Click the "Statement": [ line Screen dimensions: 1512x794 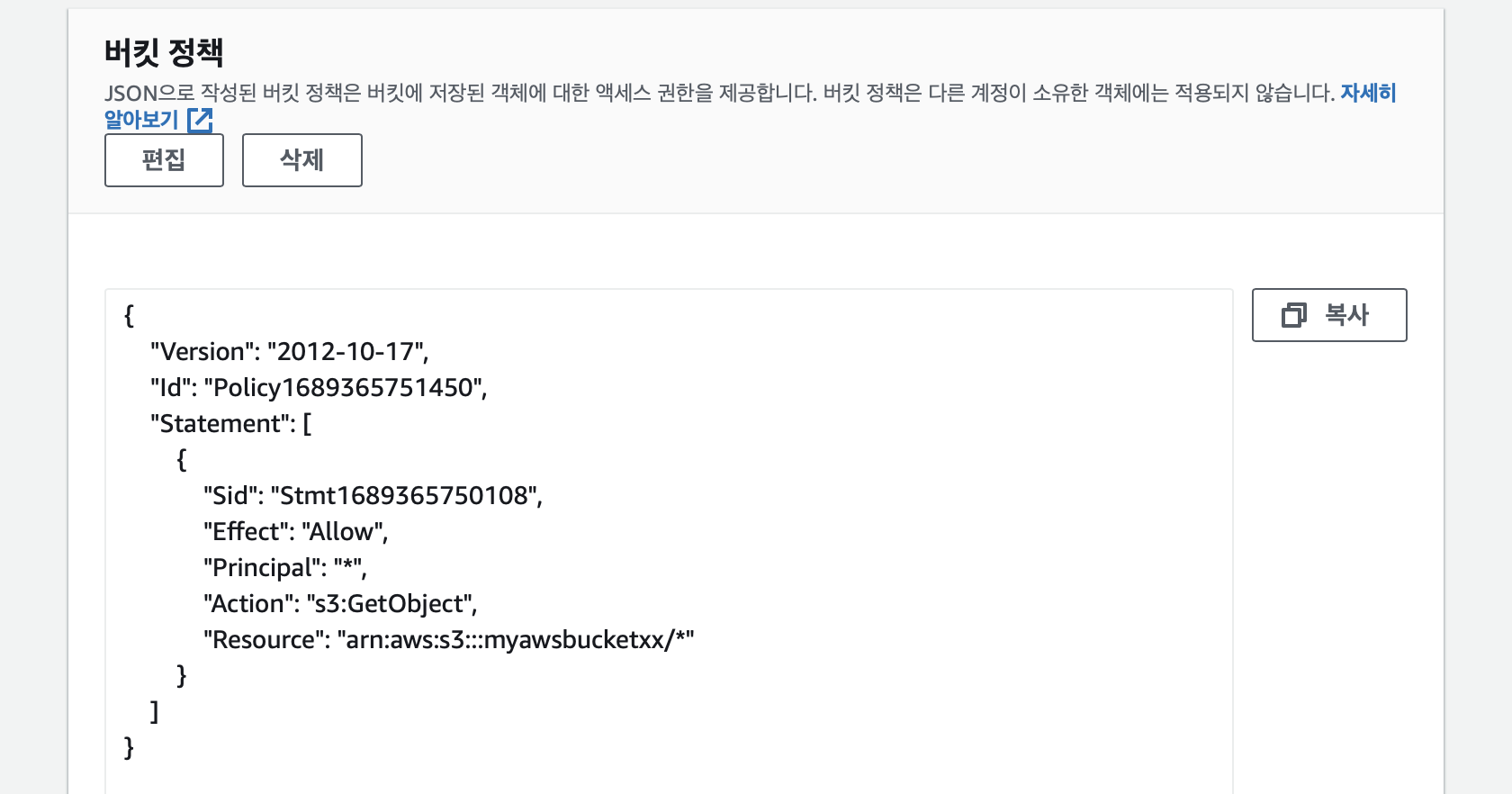(230, 423)
